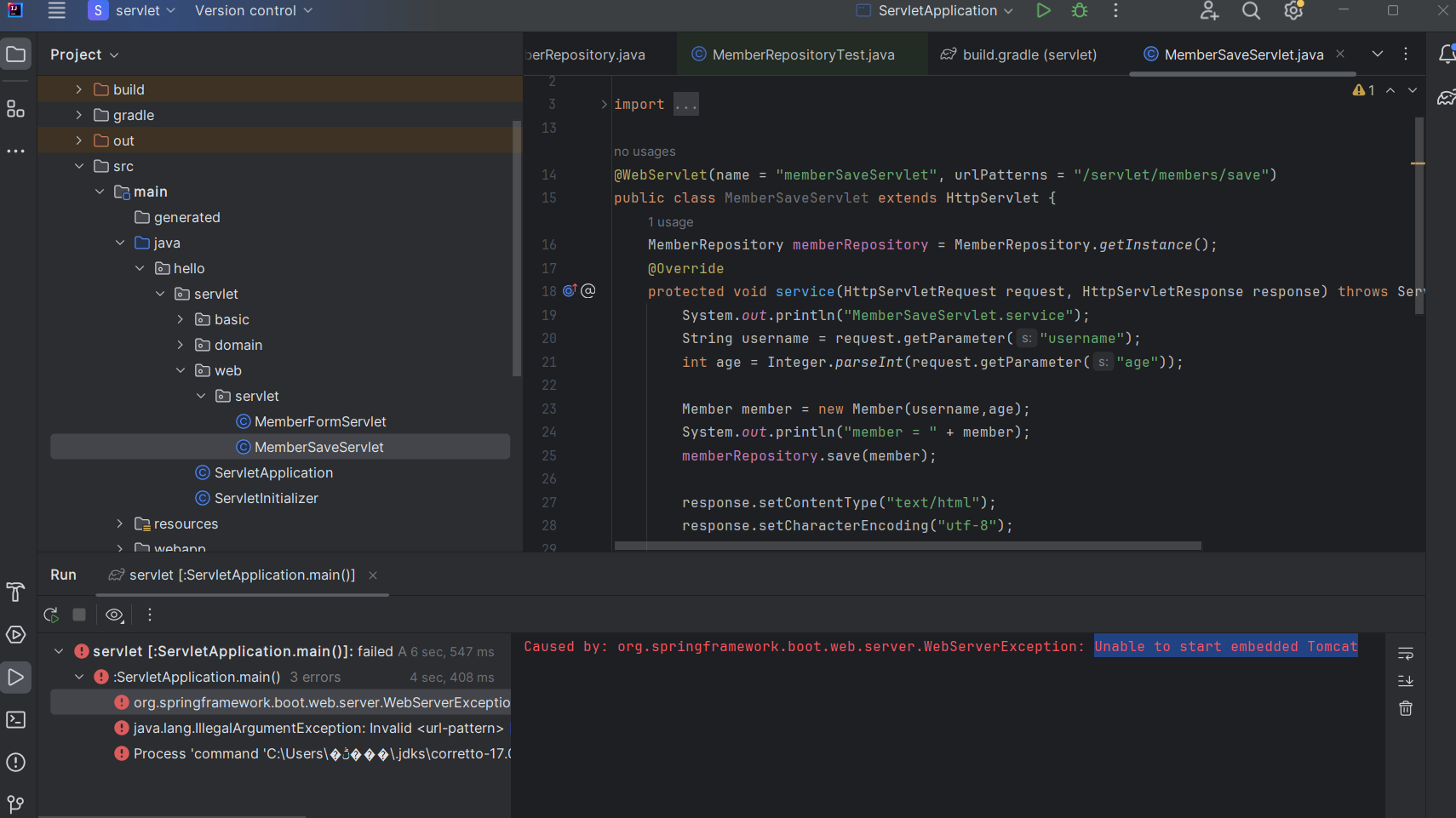Toggle the run view eye filter
Image resolution: width=1456 pixels, height=818 pixels.
(115, 615)
